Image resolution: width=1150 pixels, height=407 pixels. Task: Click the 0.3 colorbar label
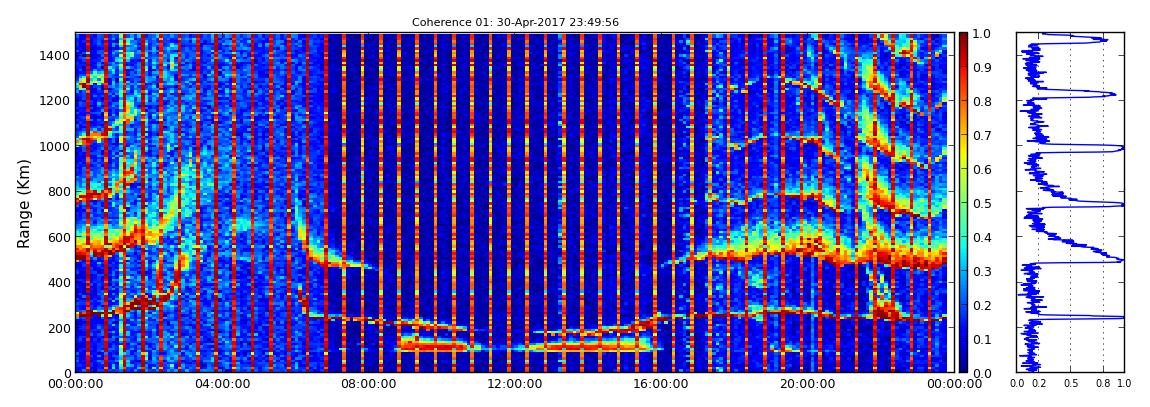[983, 271]
